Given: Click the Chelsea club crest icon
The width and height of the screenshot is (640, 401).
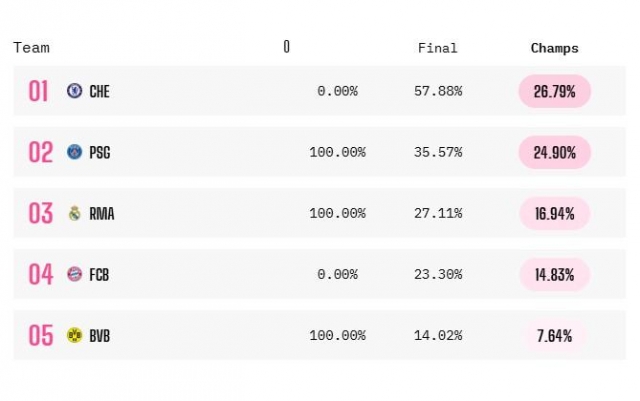Looking at the screenshot, I should [74, 91].
